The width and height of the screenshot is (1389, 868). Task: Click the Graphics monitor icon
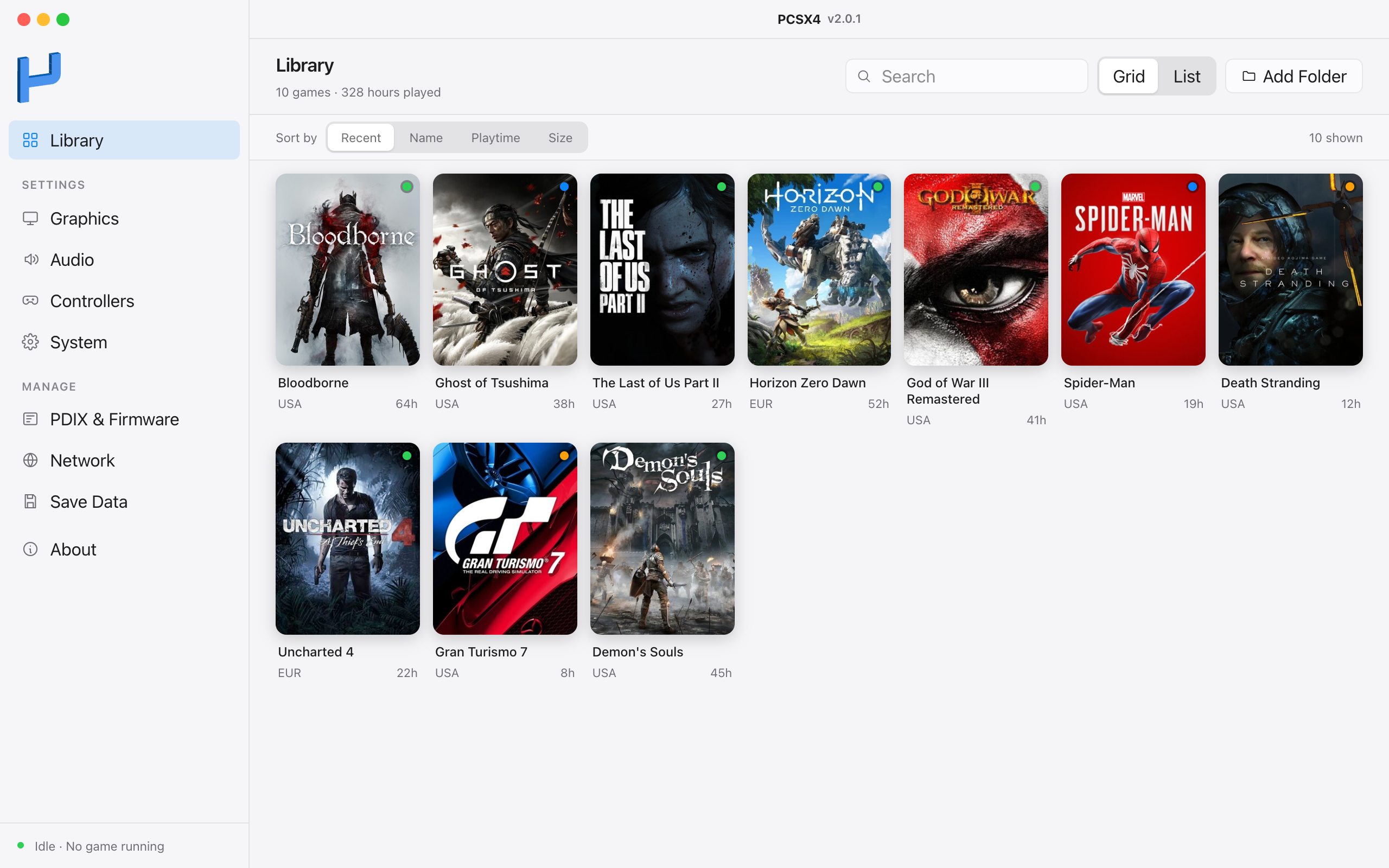click(x=30, y=218)
